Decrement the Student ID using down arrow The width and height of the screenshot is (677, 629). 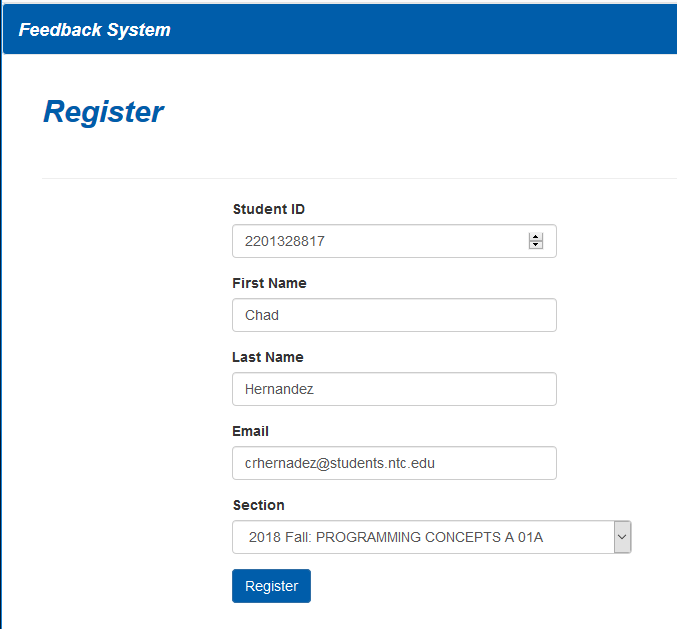click(536, 245)
